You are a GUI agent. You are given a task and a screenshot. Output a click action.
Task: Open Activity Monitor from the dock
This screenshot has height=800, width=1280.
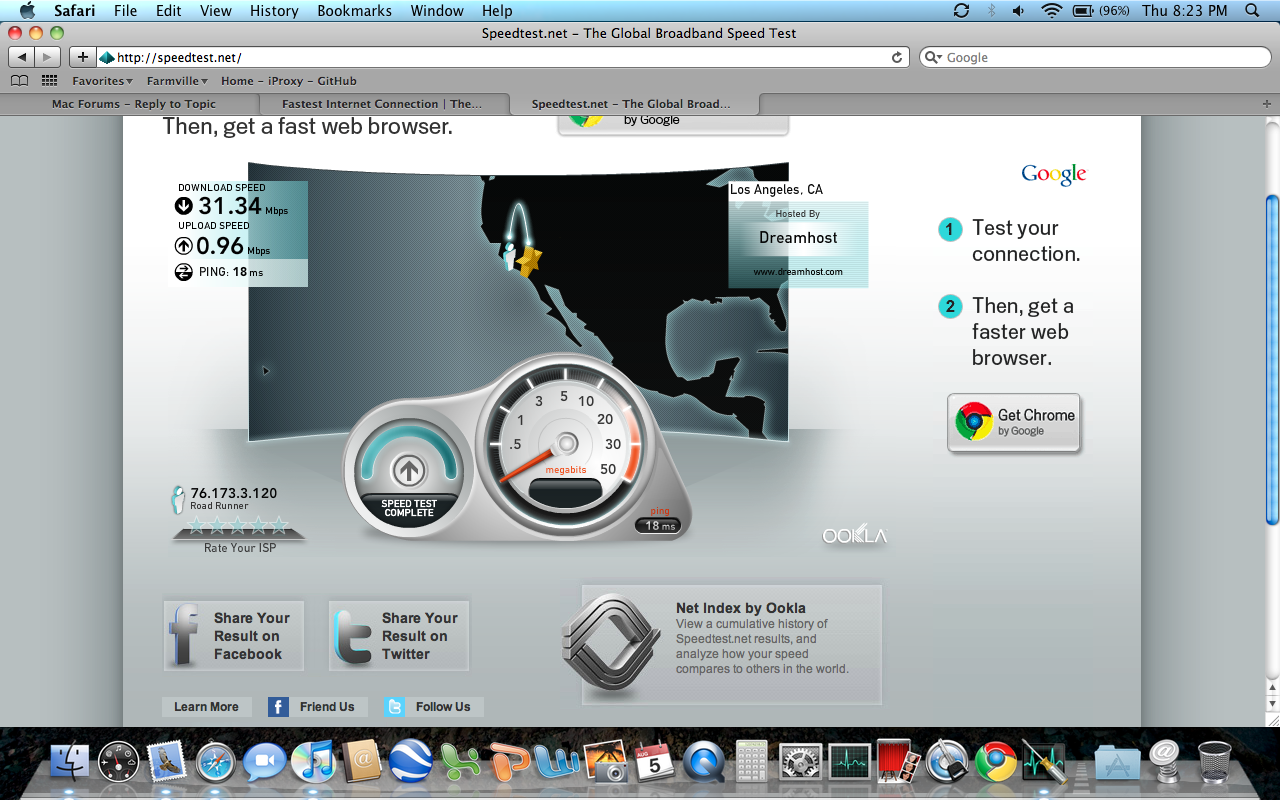tap(848, 762)
